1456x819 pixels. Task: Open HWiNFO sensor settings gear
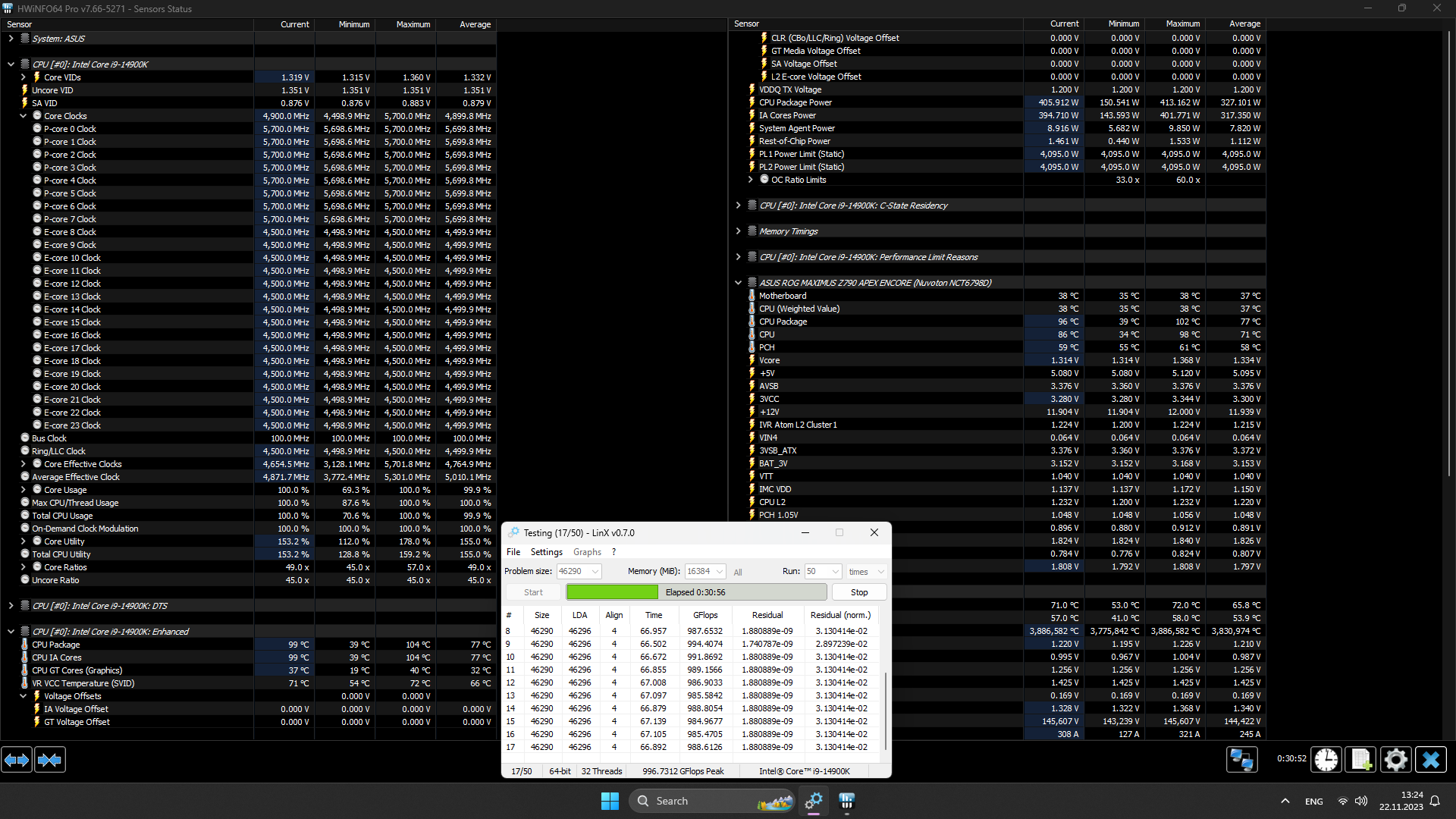coord(1395,759)
